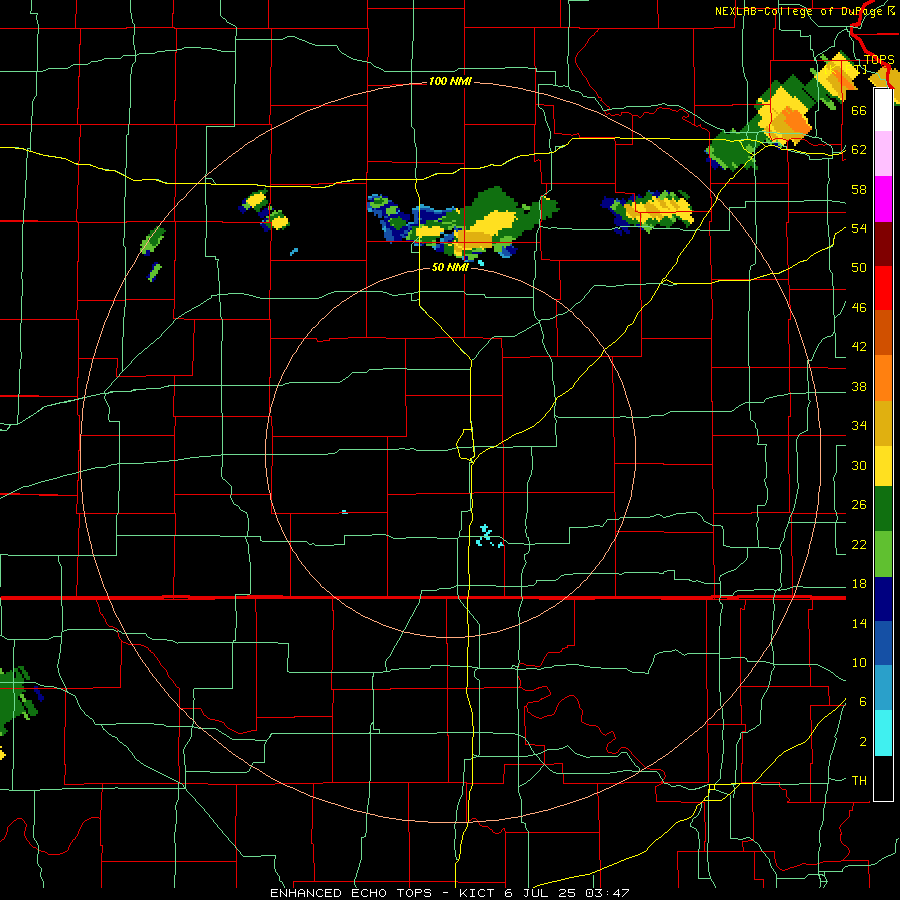The height and width of the screenshot is (900, 900).
Task: Click the legend value "34"
Action: click(x=859, y=426)
